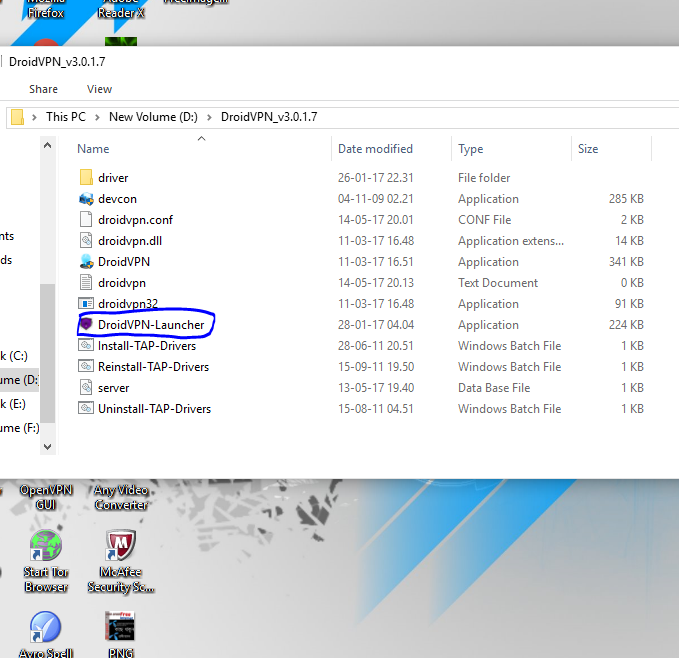
Task: Select the DroidVPN-Launcher shield icon
Action: [86, 324]
